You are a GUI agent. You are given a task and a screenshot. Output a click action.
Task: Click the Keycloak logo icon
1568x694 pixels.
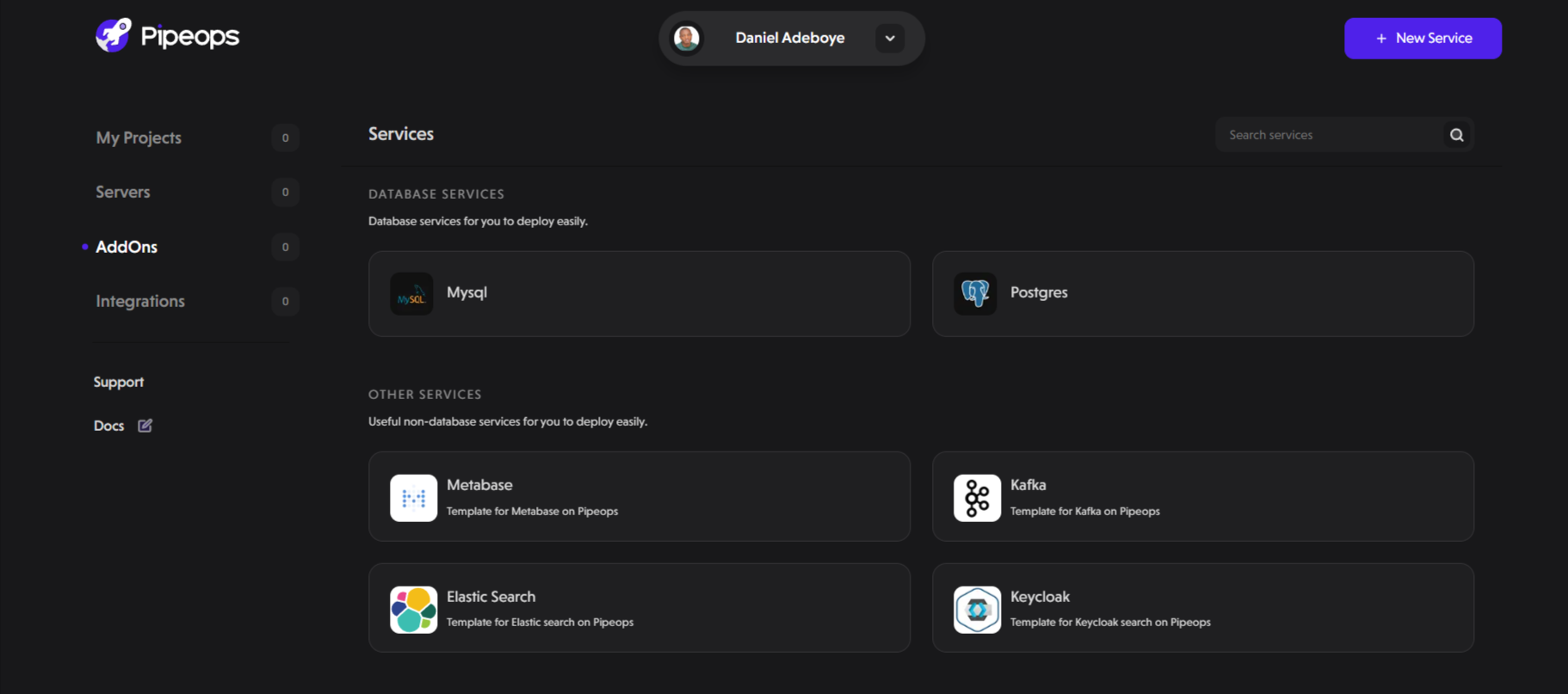click(977, 610)
